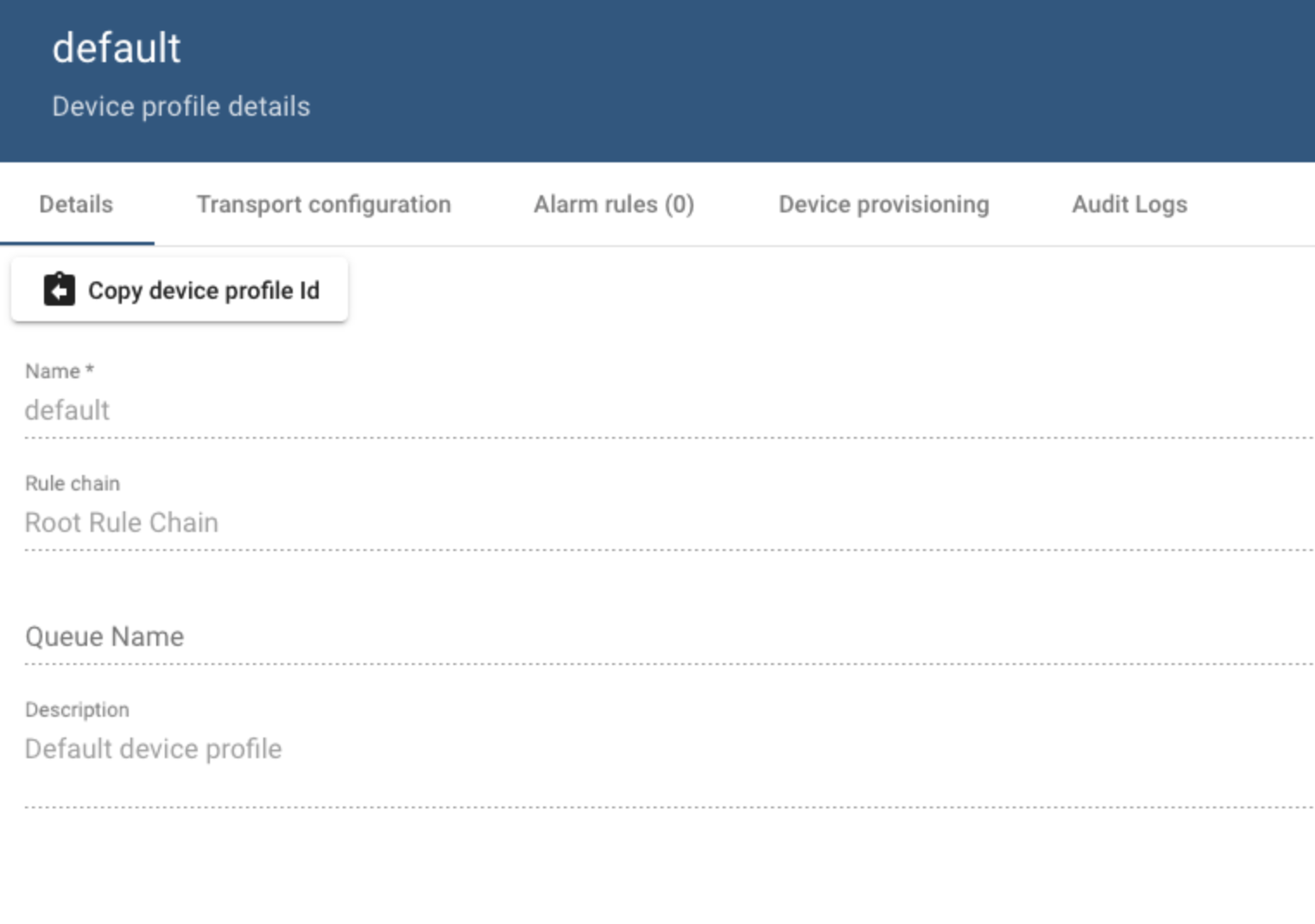Screen dimensions: 1315x924
Task: Open the Alarm rules (0) tab
Action: (615, 204)
